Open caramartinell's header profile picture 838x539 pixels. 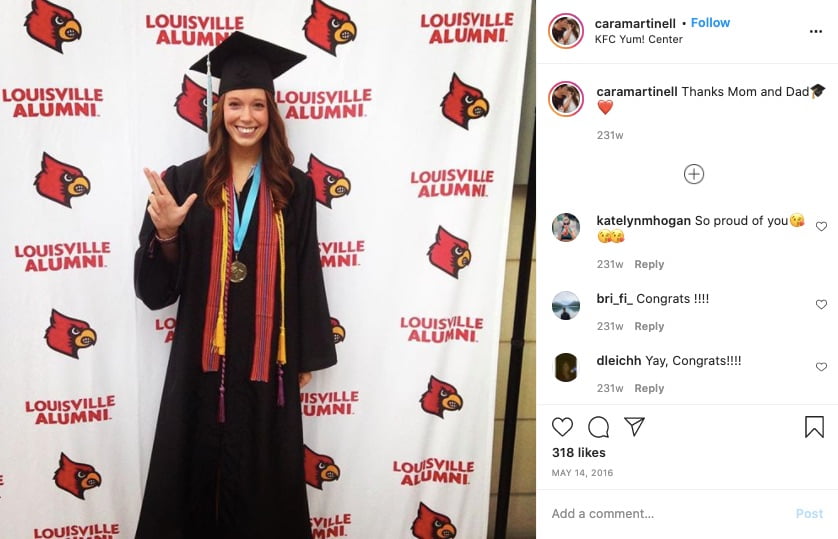(566, 31)
